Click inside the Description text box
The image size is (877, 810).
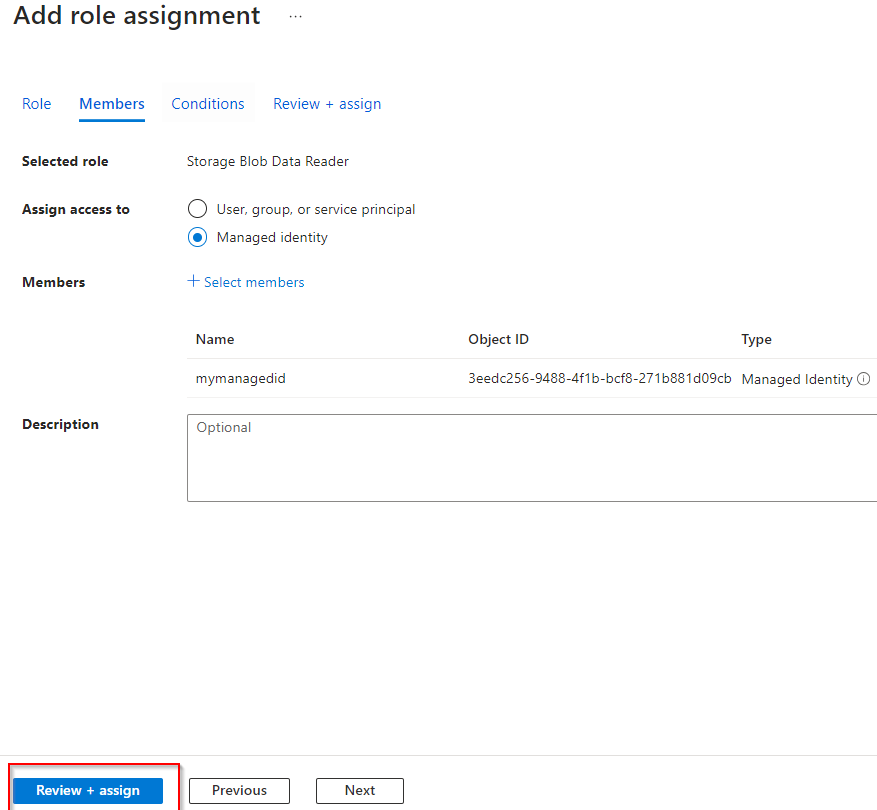tap(531, 458)
